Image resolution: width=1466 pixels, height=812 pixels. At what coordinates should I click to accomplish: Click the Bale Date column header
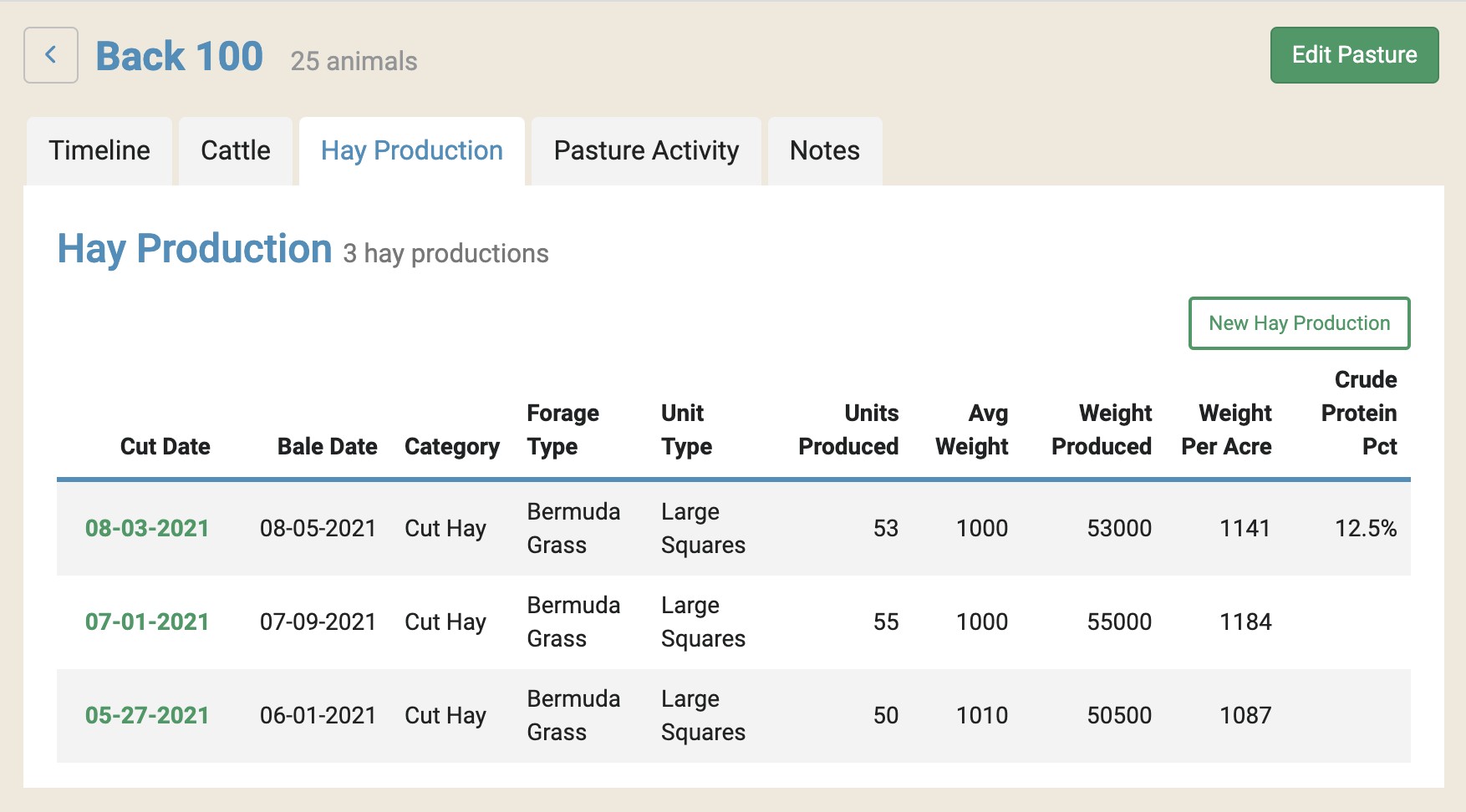[x=327, y=447]
